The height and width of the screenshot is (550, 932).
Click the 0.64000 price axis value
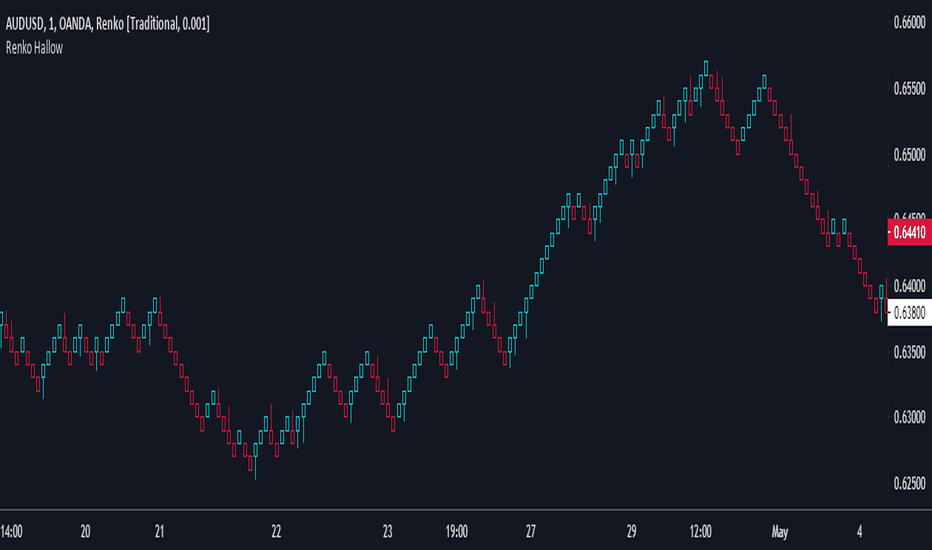pos(910,286)
